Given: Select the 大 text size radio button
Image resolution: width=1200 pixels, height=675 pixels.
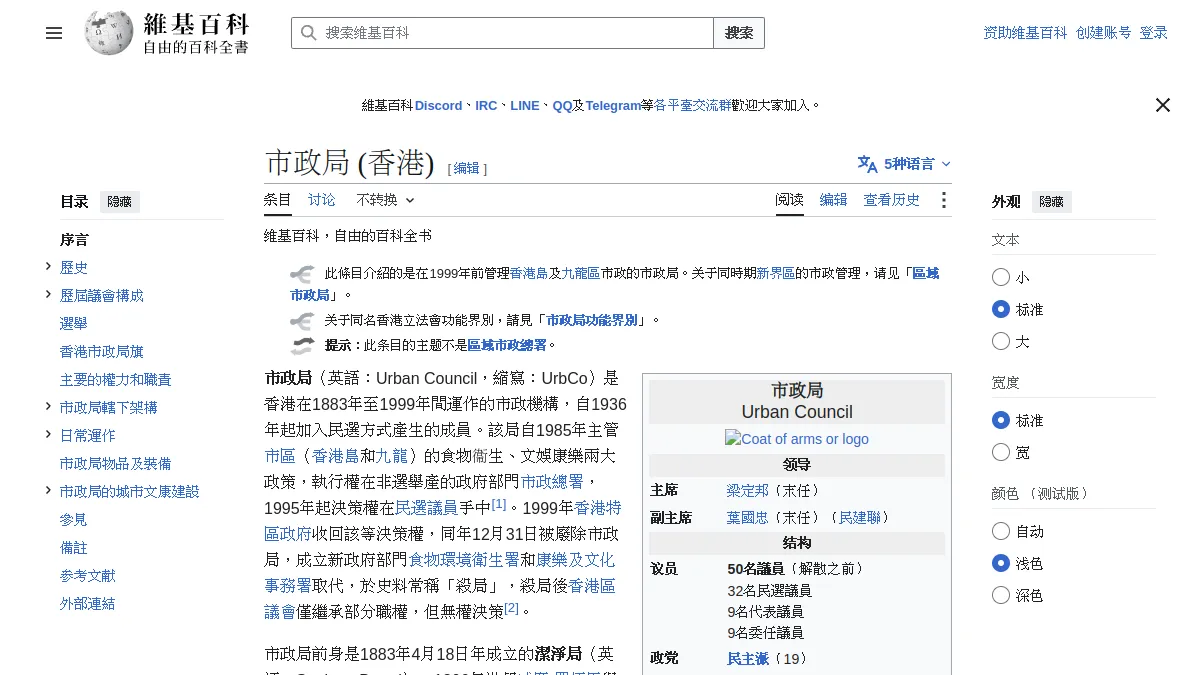Looking at the screenshot, I should 1001,341.
